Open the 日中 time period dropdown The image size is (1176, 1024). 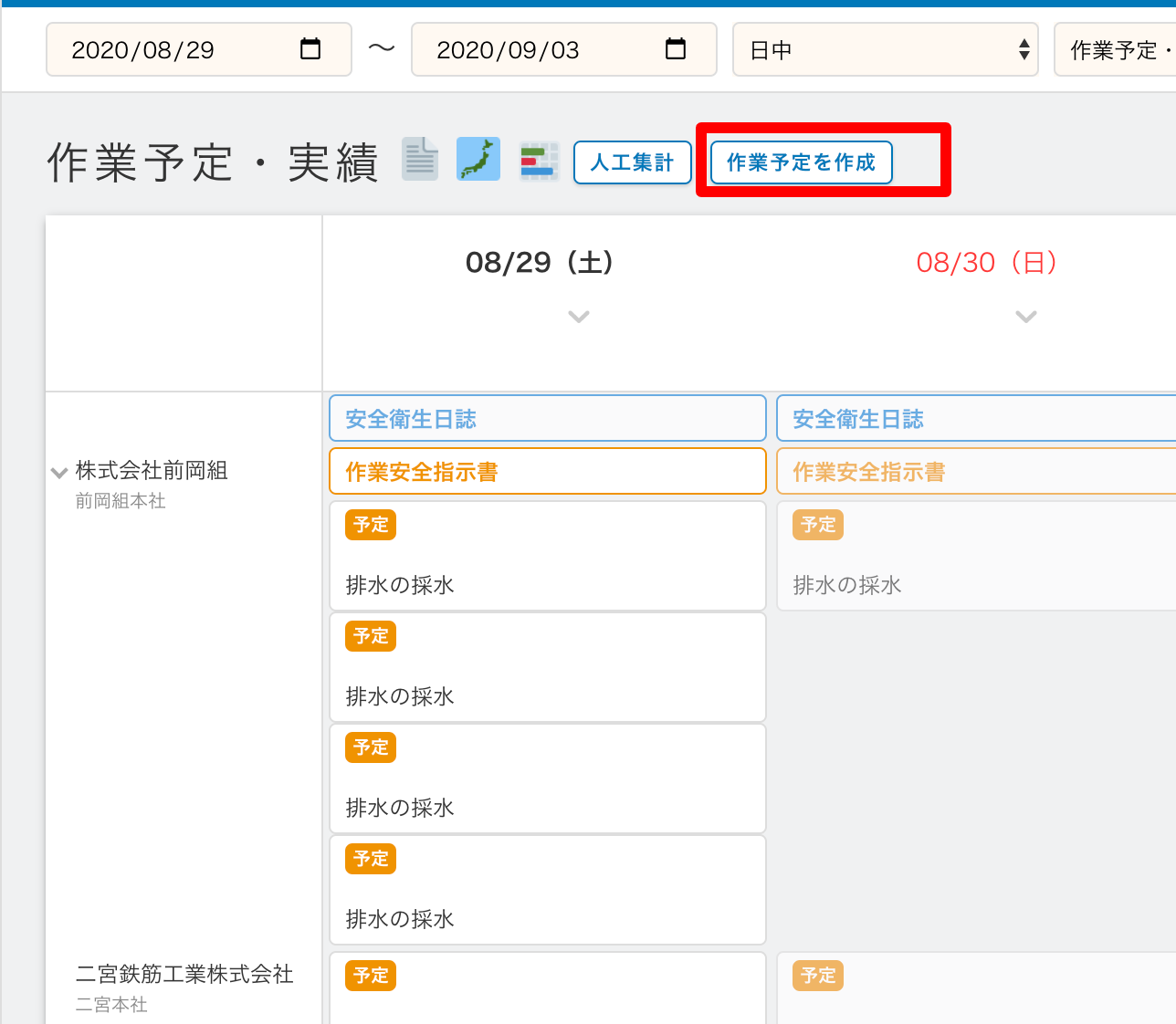pyautogui.click(x=885, y=49)
